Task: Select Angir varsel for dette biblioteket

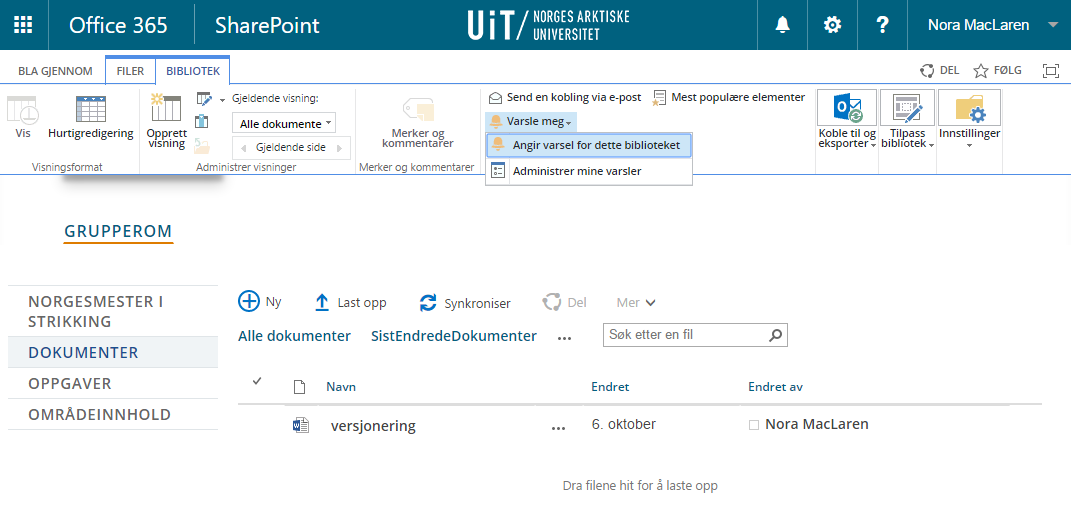Action: pyautogui.click(x=595, y=145)
